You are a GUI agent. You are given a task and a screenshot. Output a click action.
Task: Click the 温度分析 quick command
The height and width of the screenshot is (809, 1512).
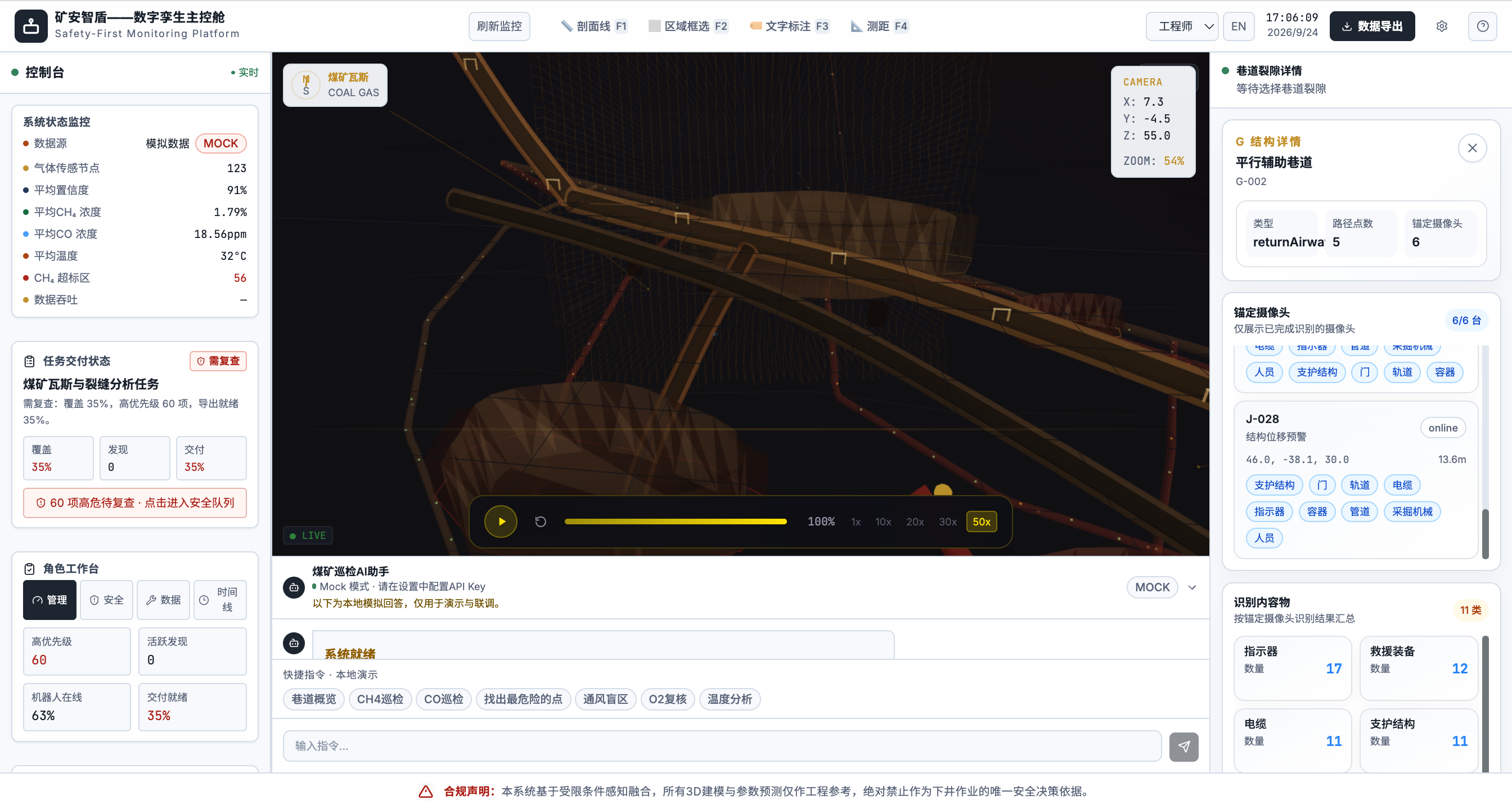click(730, 699)
